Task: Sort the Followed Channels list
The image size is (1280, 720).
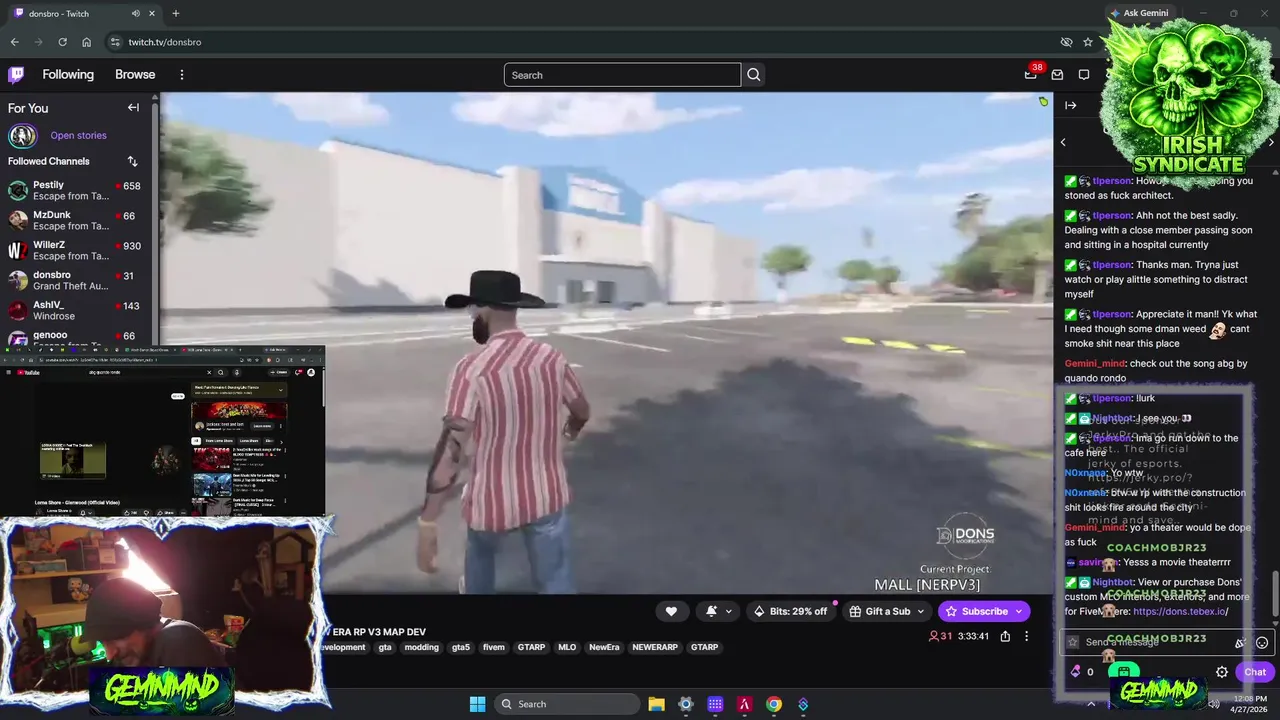Action: coord(132,161)
